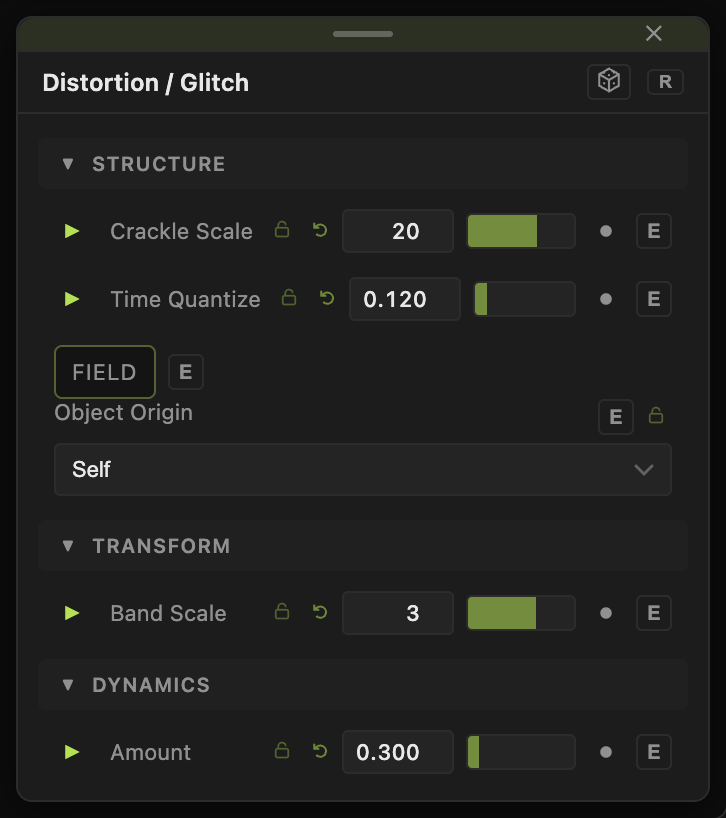This screenshot has height=818, width=726.
Task: Click the Amount value field 0.300
Action: [x=398, y=752]
